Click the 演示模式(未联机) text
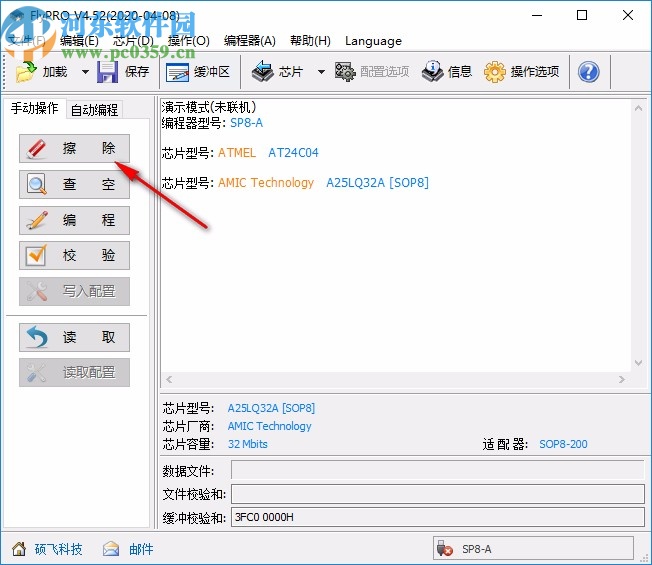 (x=209, y=107)
